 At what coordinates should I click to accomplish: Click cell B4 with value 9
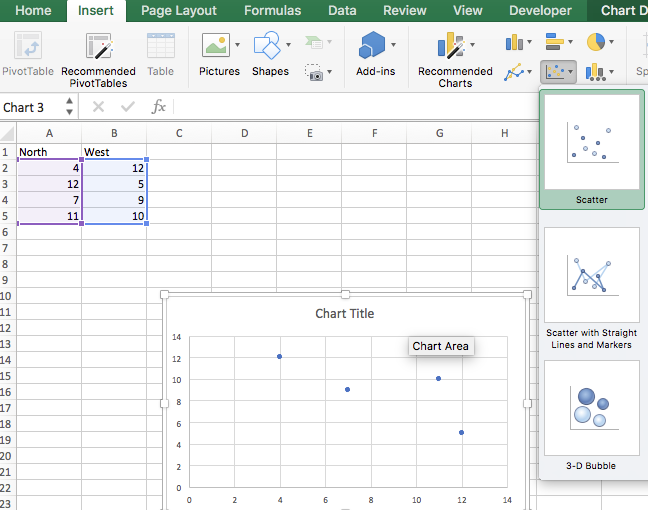pos(114,200)
